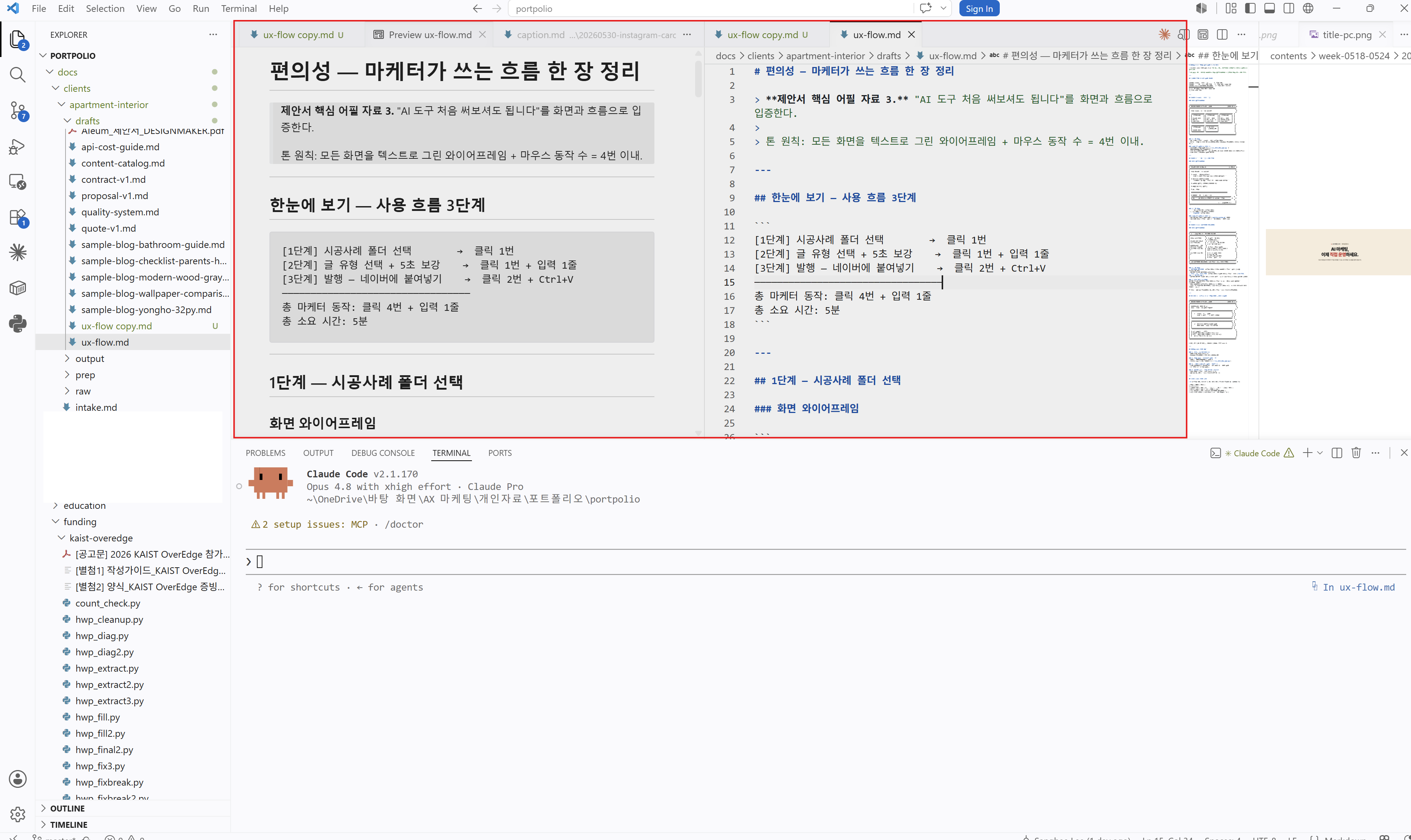The height and width of the screenshot is (840, 1411).
Task: Close the ux-flow.md editor tab
Action: [x=912, y=34]
